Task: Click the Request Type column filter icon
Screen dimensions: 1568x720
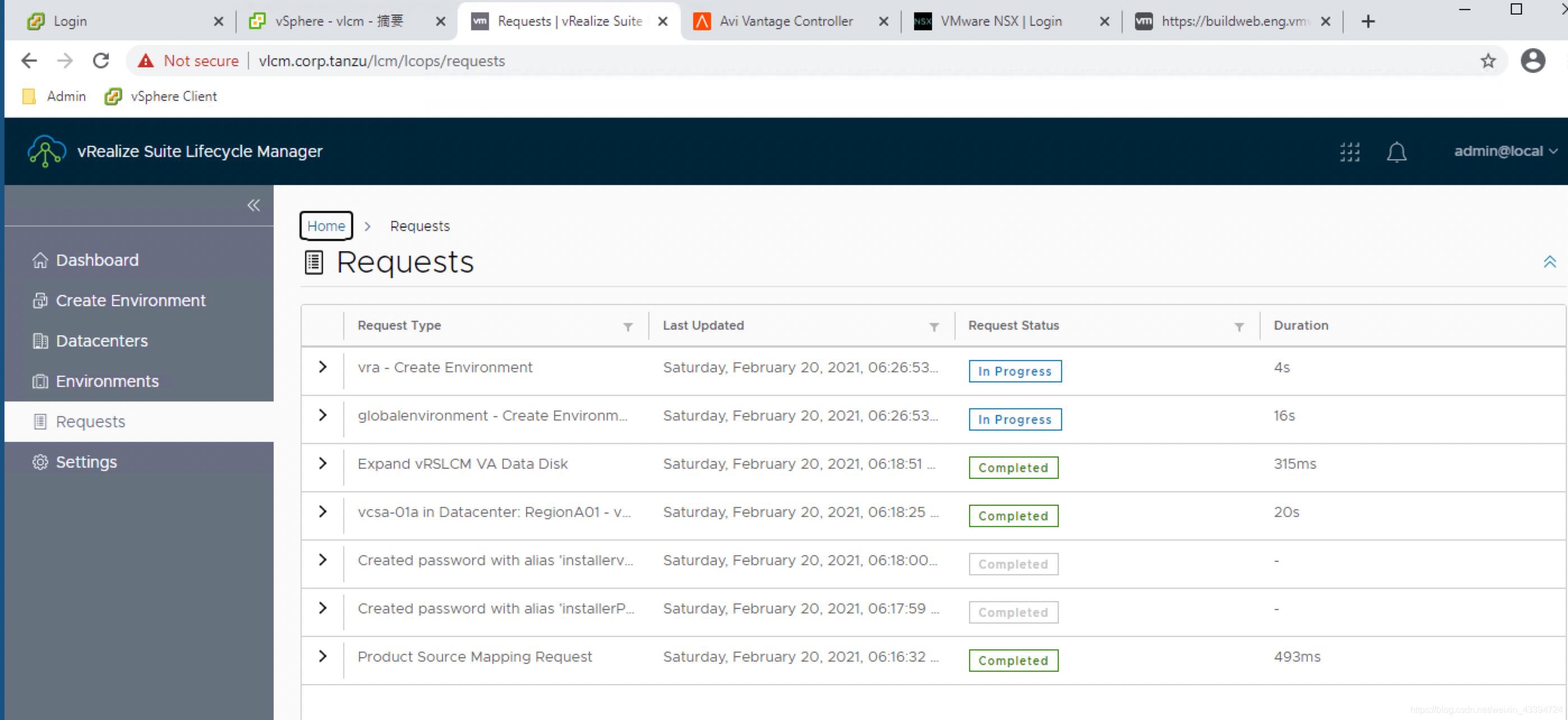Action: coord(628,327)
